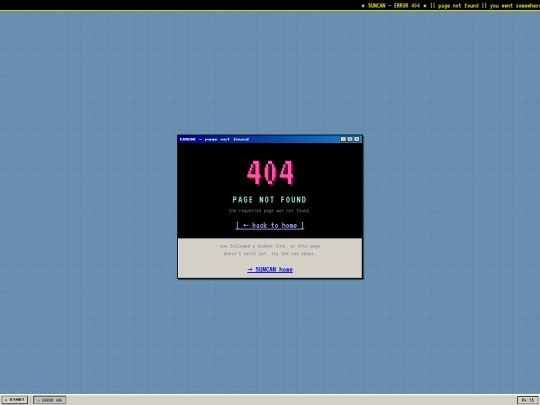
Task: Open the SUNCAN home link
Action: 270,269
